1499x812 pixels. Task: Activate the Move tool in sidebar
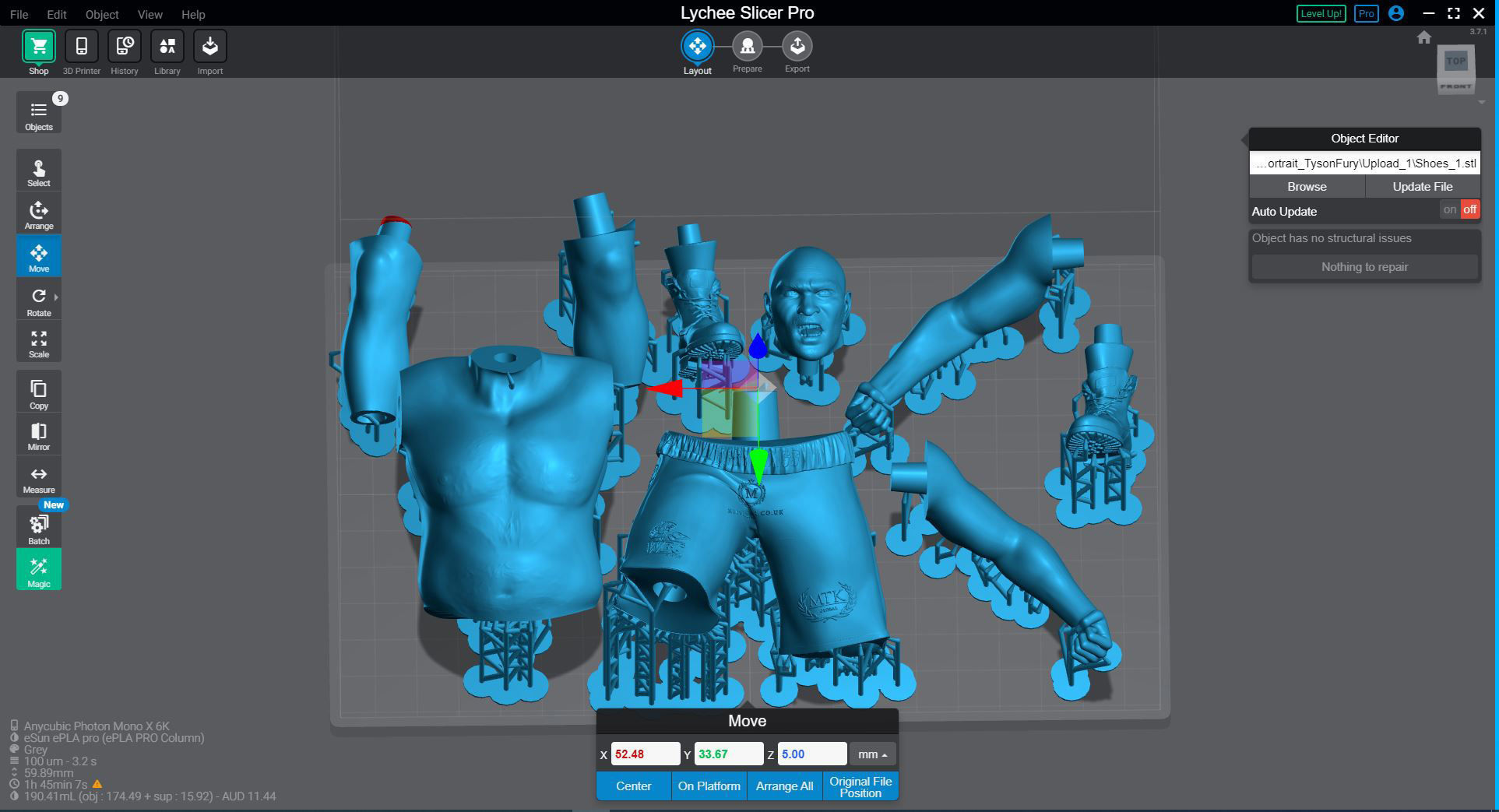click(x=38, y=257)
